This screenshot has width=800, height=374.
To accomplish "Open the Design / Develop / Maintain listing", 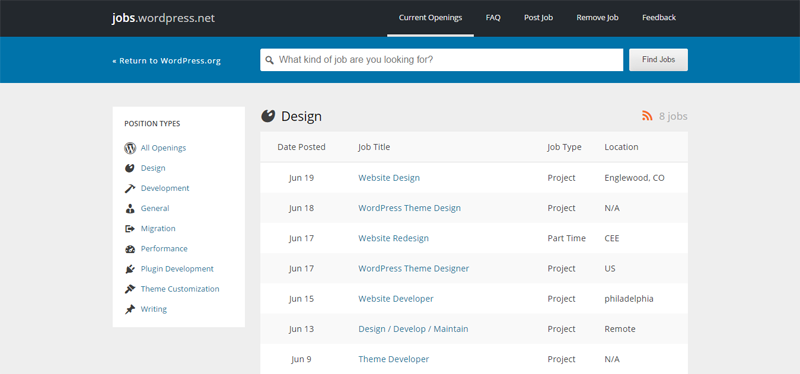I will pos(413,329).
